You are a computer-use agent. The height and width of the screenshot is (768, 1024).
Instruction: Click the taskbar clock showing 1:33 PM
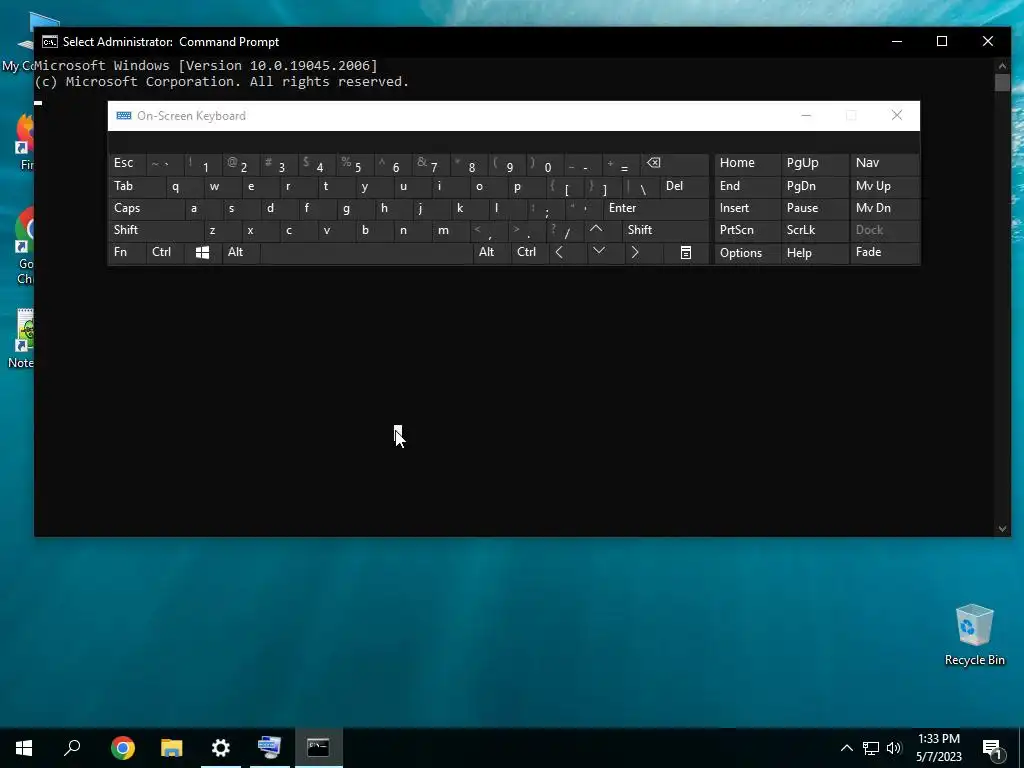[938, 748]
